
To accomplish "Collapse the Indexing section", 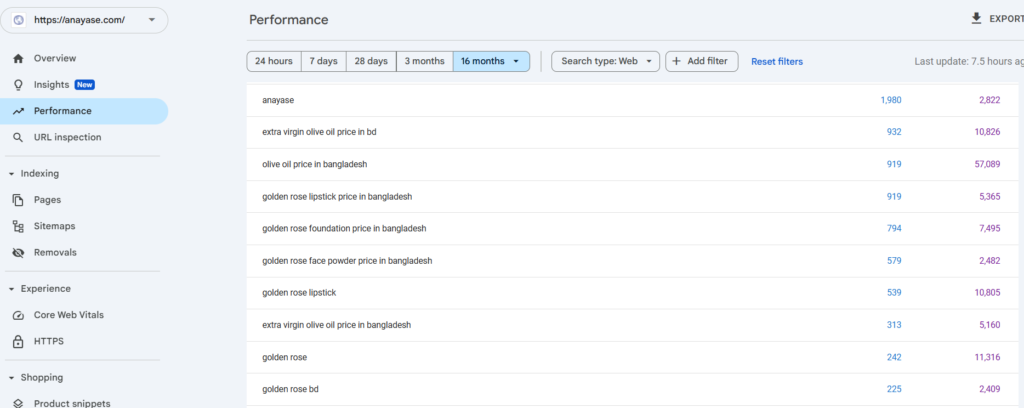I will coord(11,174).
